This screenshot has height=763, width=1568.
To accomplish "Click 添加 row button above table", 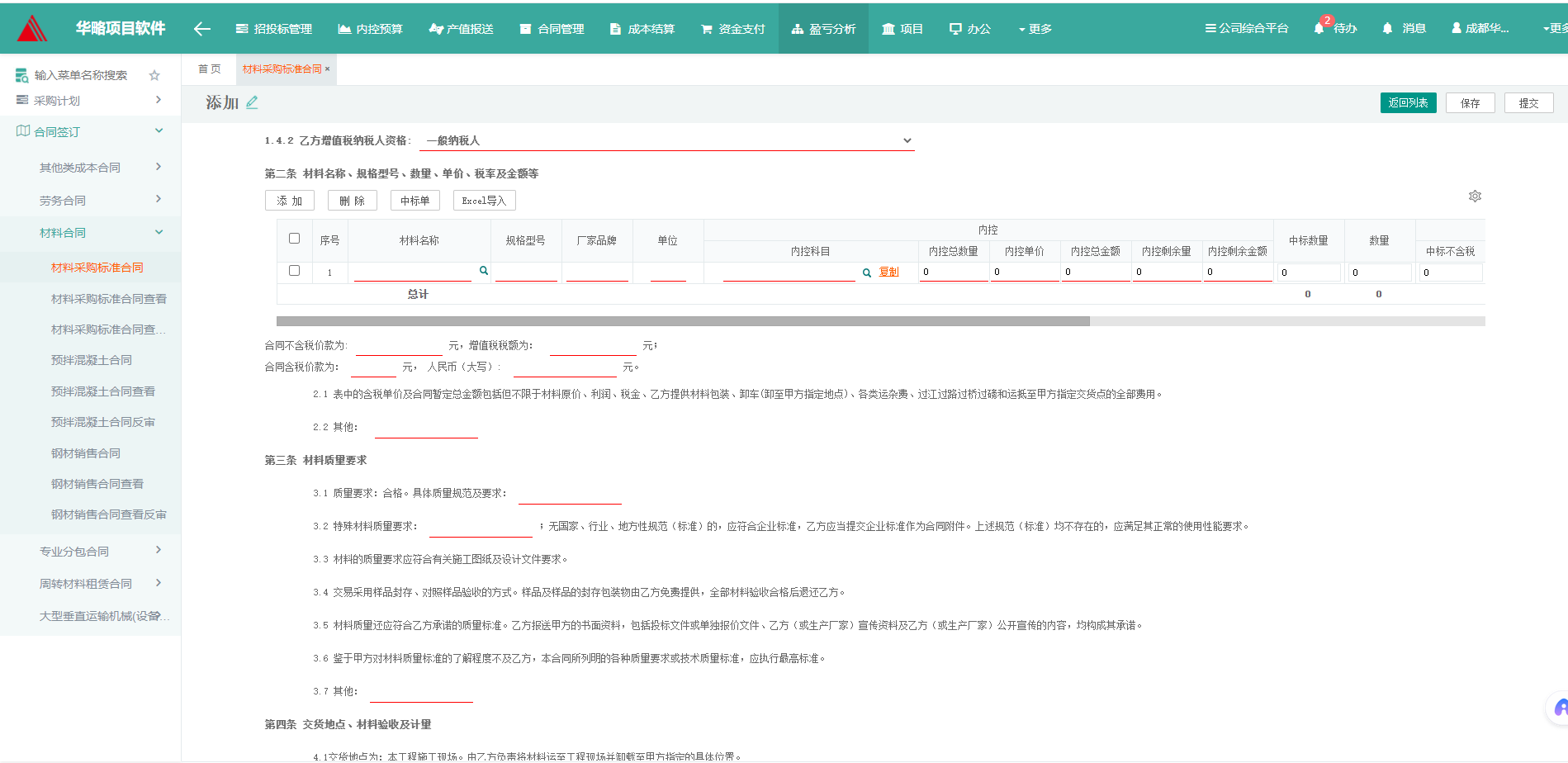I will click(289, 201).
